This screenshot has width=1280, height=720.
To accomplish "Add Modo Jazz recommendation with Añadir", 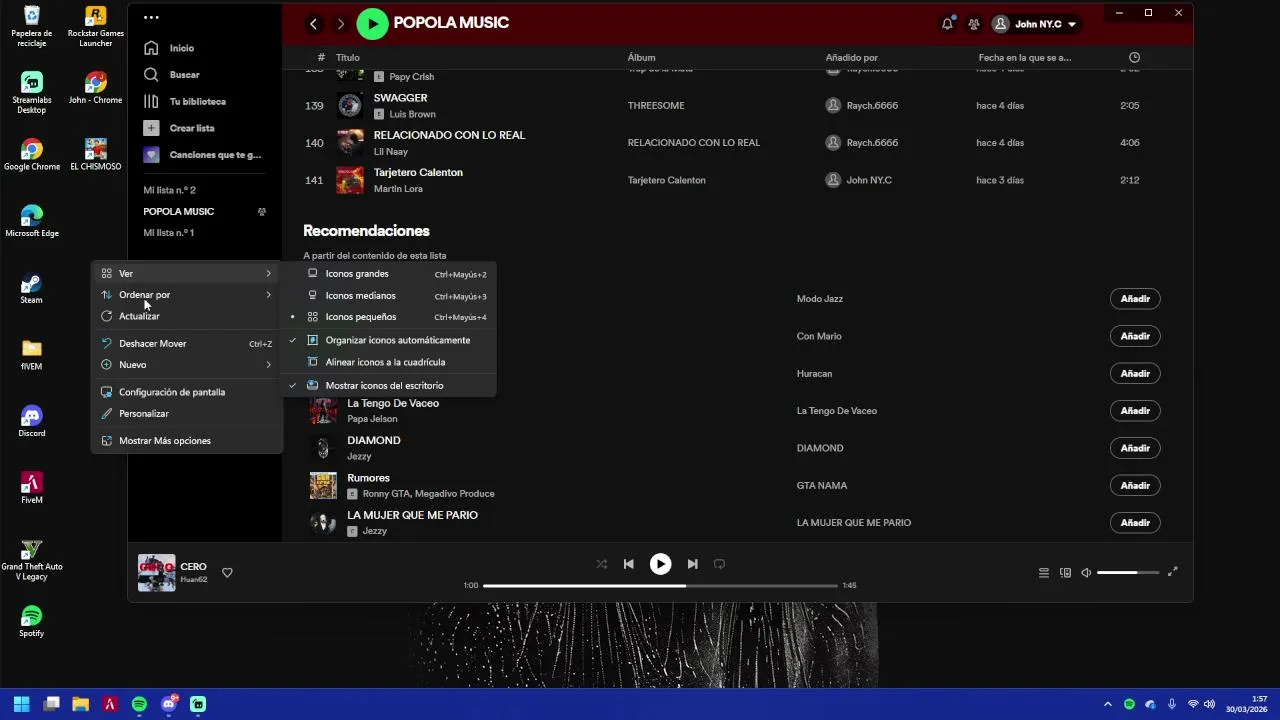I will tap(1135, 299).
